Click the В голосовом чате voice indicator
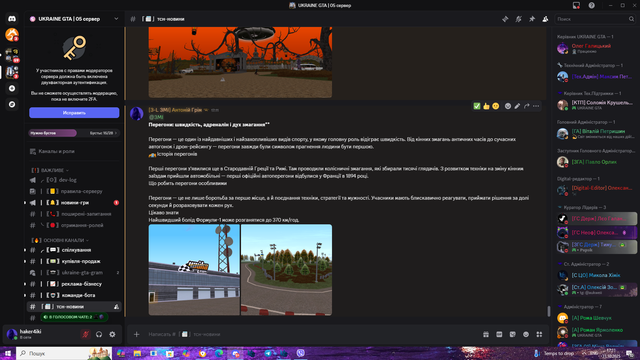The height and width of the screenshot is (360, 640). [73, 317]
